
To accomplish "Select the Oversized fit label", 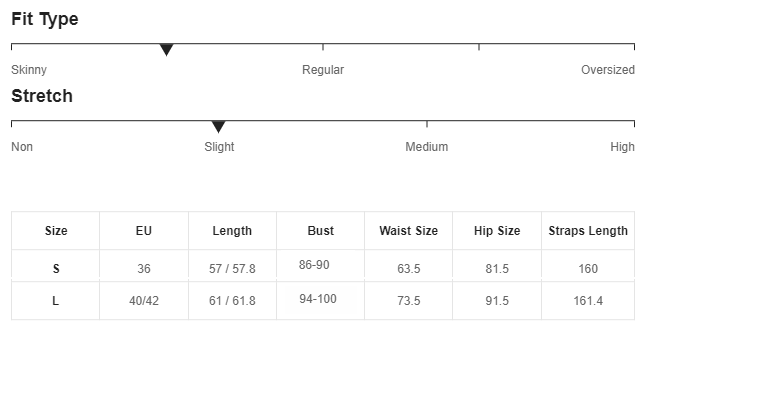I will (608, 70).
